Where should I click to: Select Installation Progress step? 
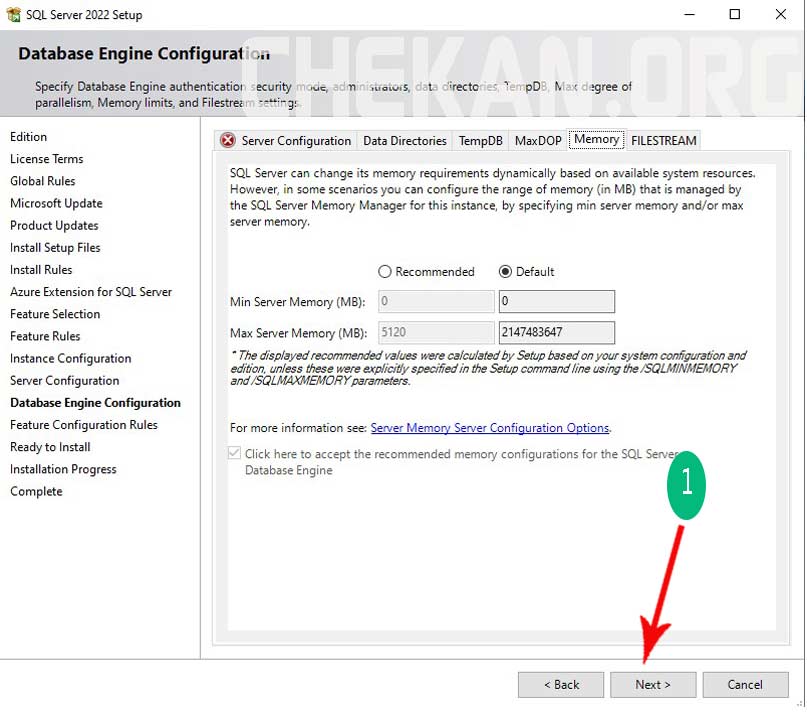(x=63, y=468)
